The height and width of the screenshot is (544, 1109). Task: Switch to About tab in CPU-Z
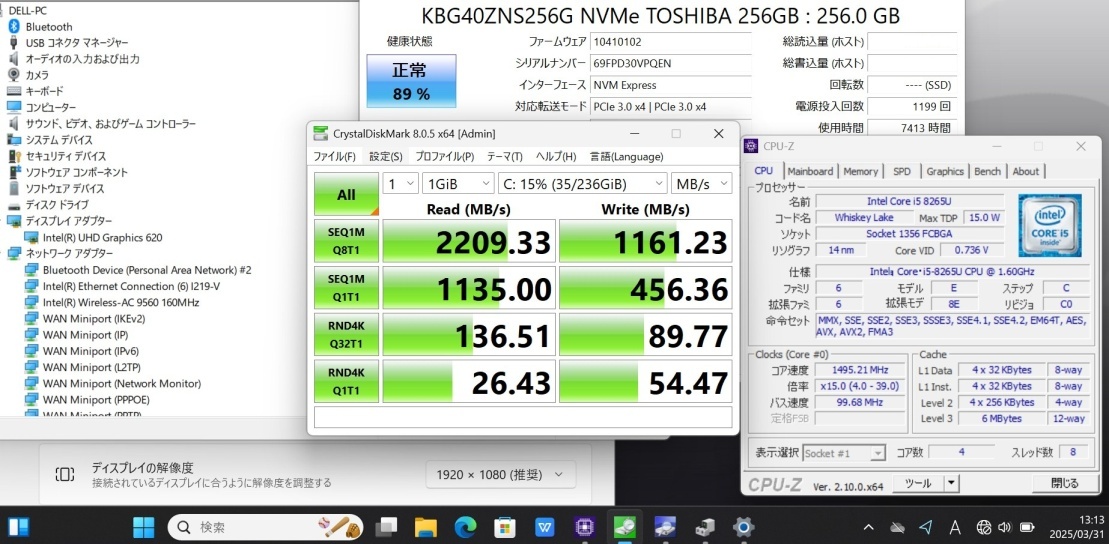pos(1026,171)
